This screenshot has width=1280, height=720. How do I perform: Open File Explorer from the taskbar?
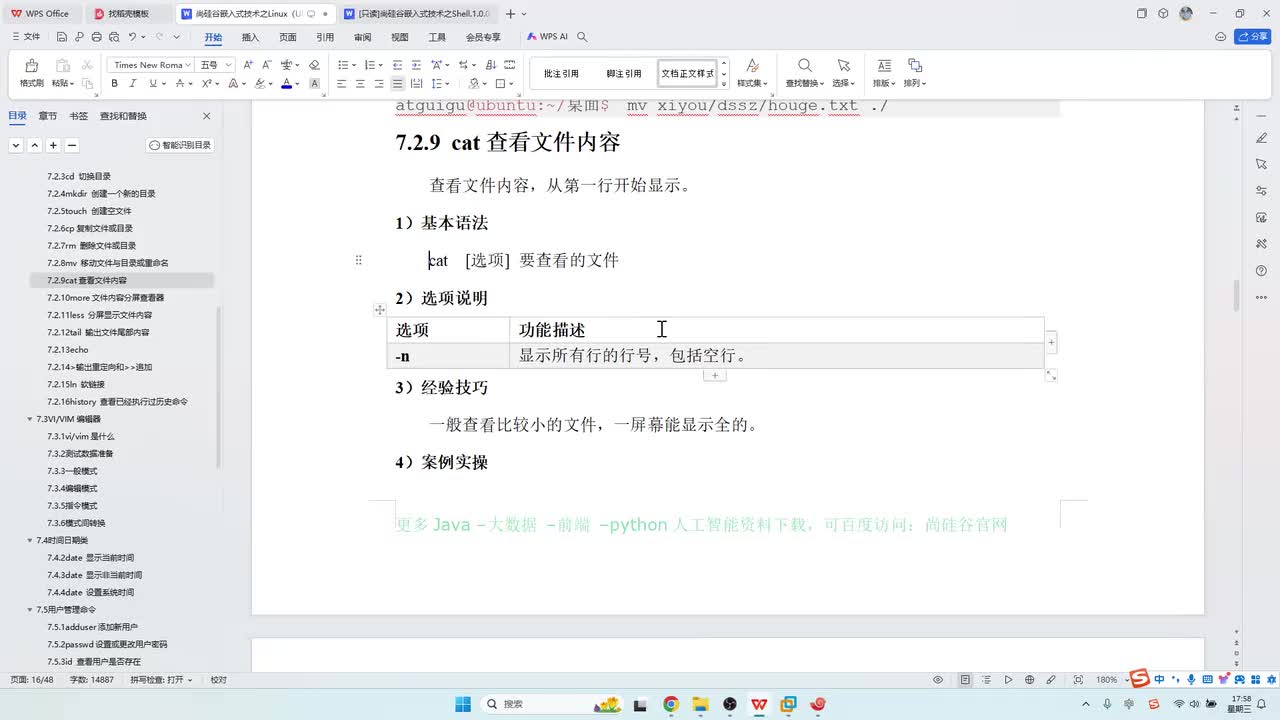point(700,704)
